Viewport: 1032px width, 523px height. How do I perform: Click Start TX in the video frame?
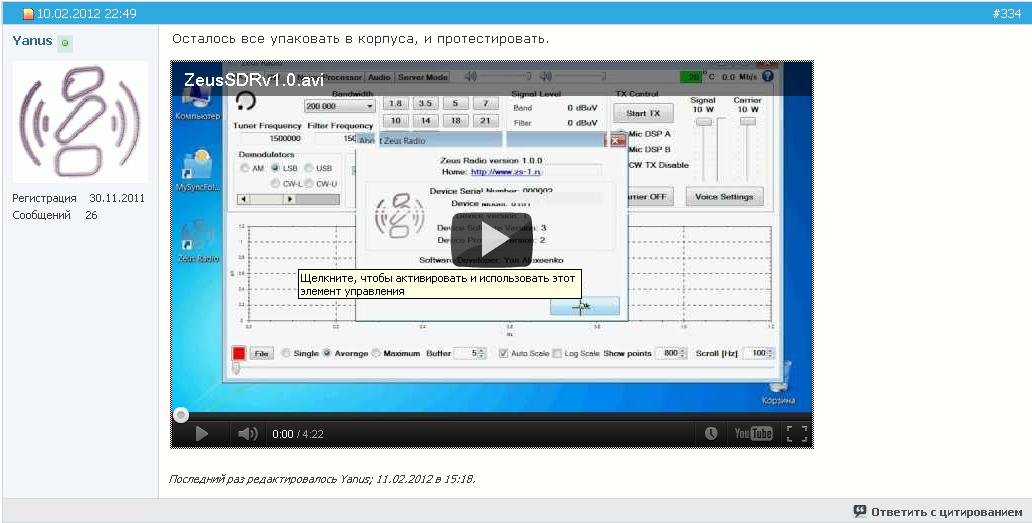643,113
